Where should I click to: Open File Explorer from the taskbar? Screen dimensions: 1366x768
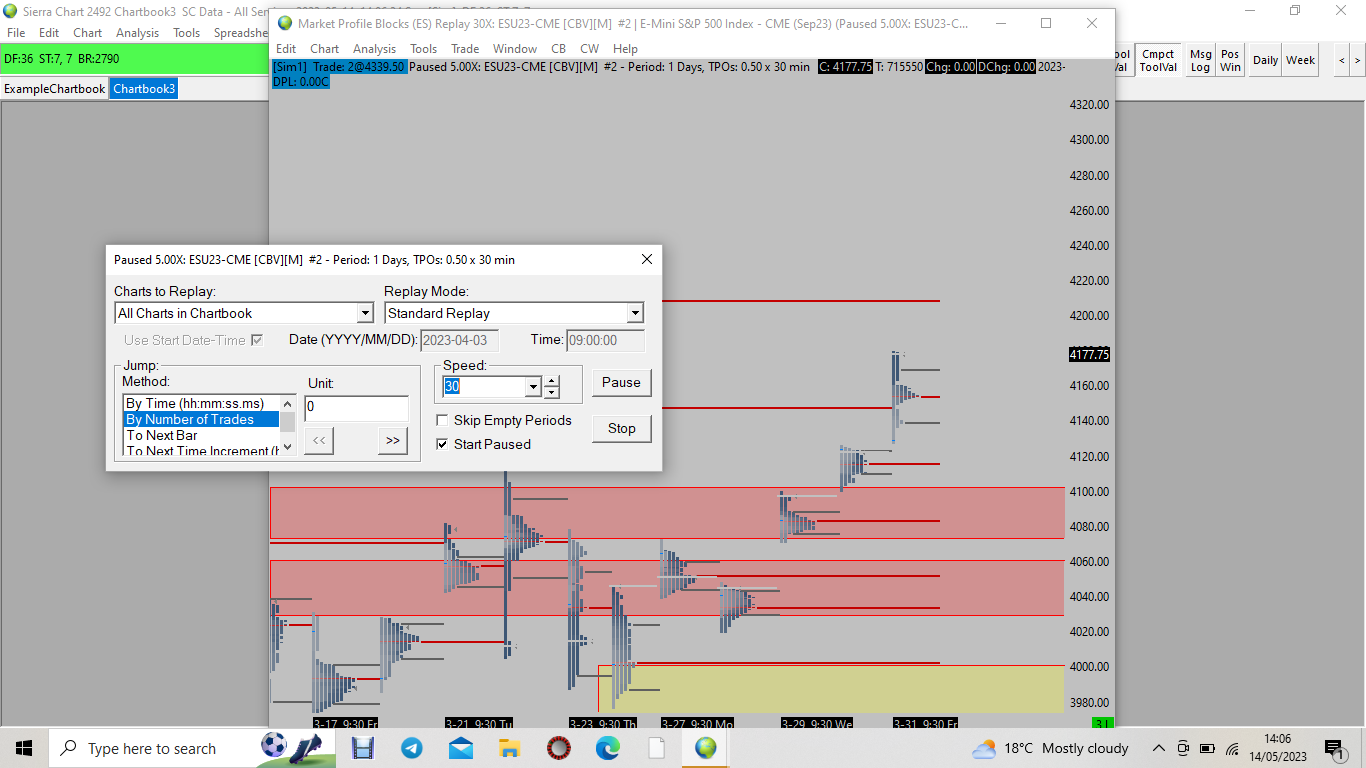(510, 748)
